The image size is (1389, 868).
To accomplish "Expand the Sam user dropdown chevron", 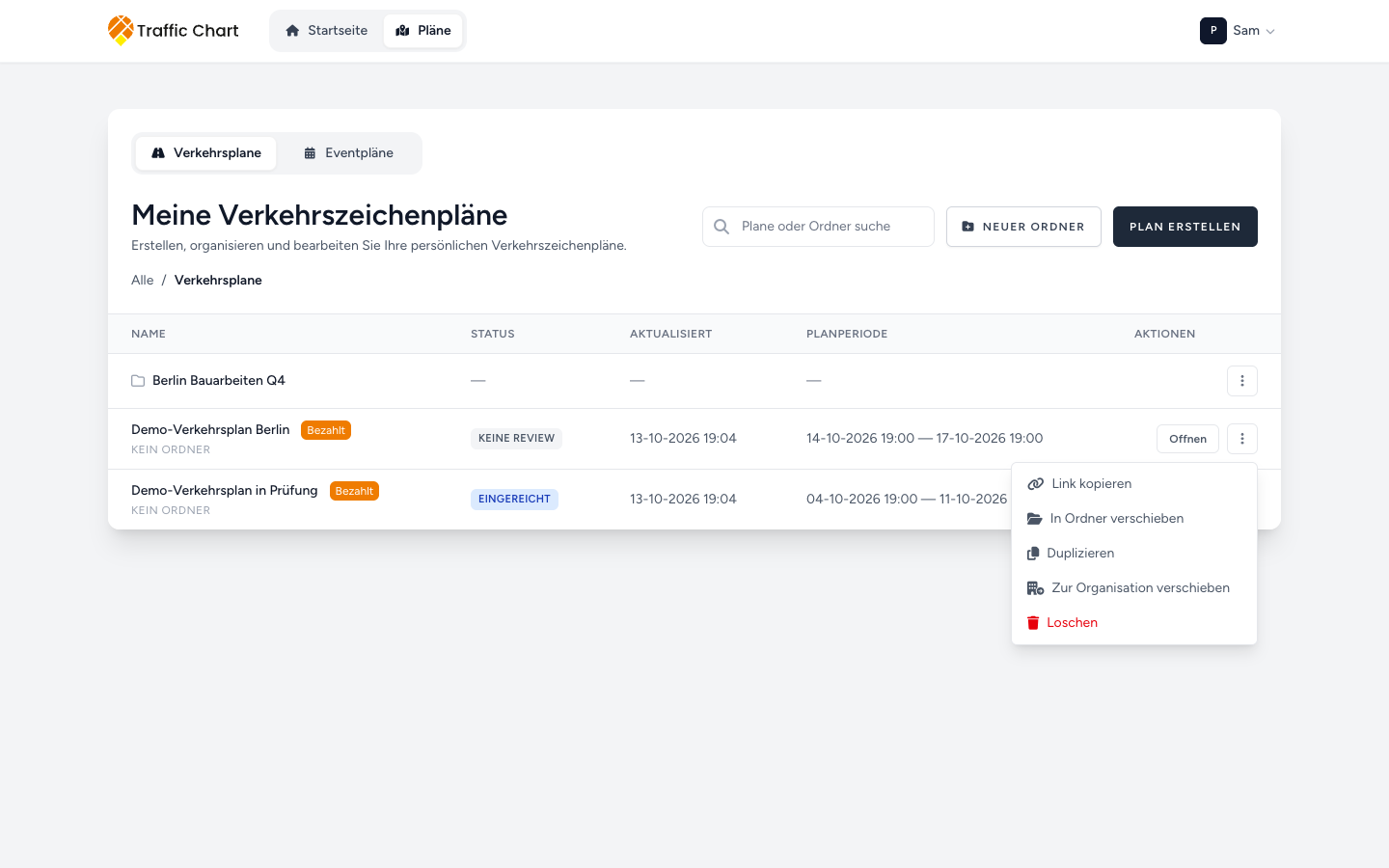I will [1270, 32].
